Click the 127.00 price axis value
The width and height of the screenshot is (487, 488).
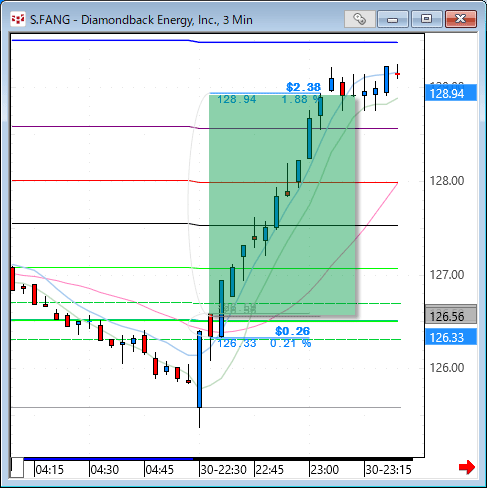click(x=447, y=275)
